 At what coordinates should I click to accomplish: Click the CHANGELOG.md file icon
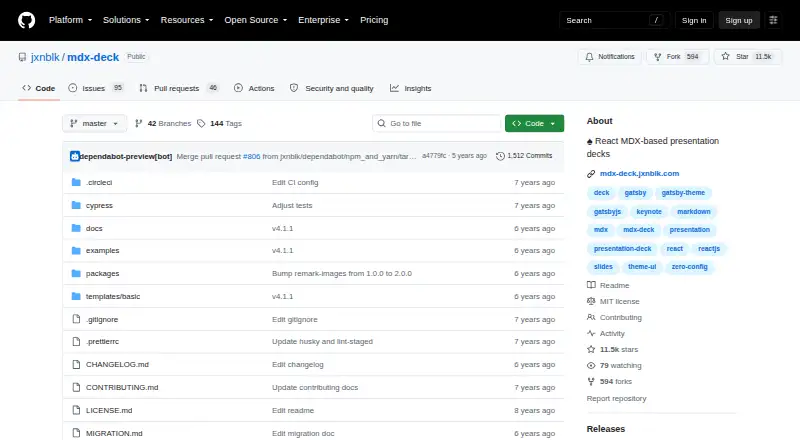[76, 364]
